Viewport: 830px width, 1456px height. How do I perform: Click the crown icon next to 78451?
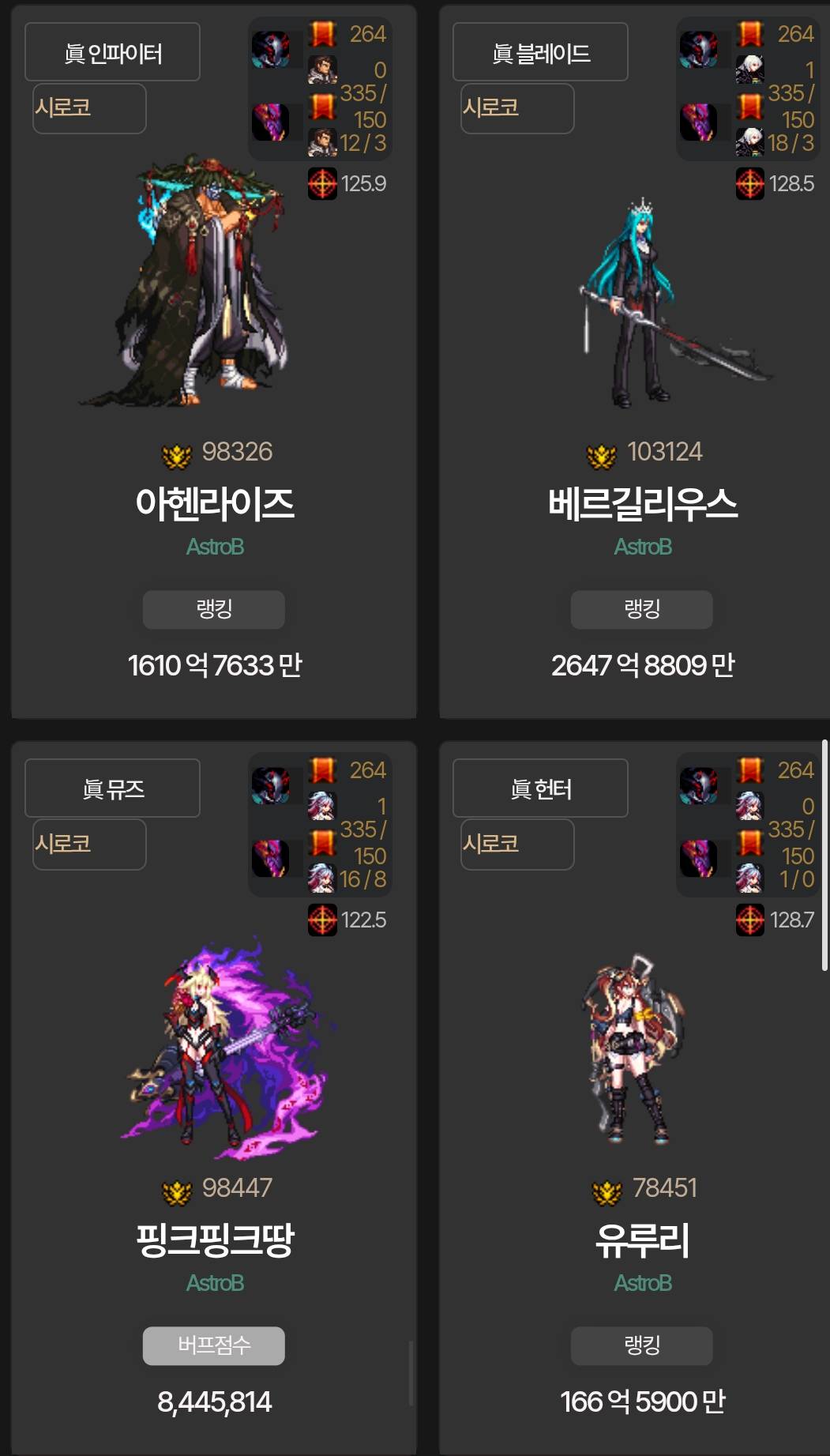(x=607, y=1192)
